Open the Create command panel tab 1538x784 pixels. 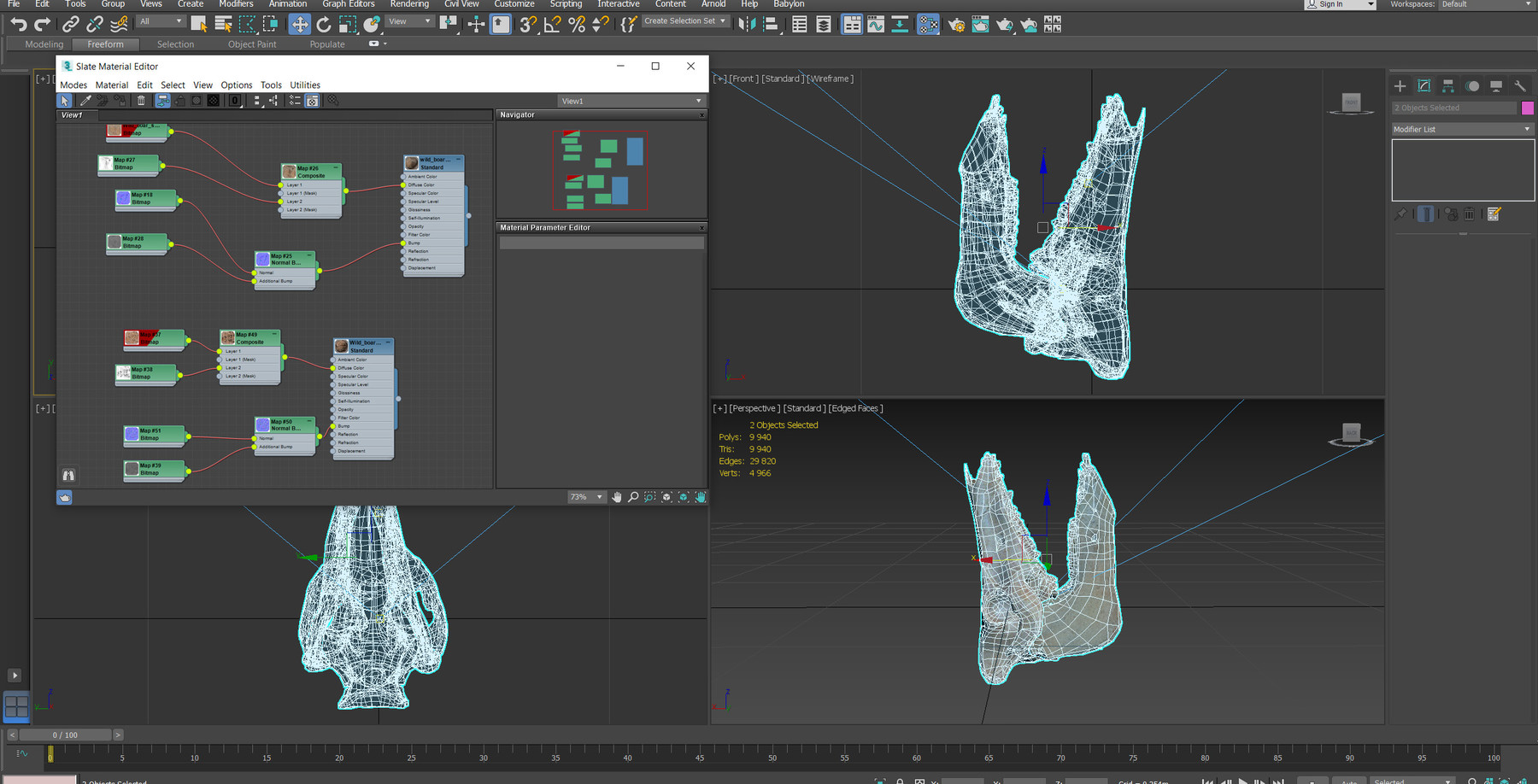(x=1400, y=86)
